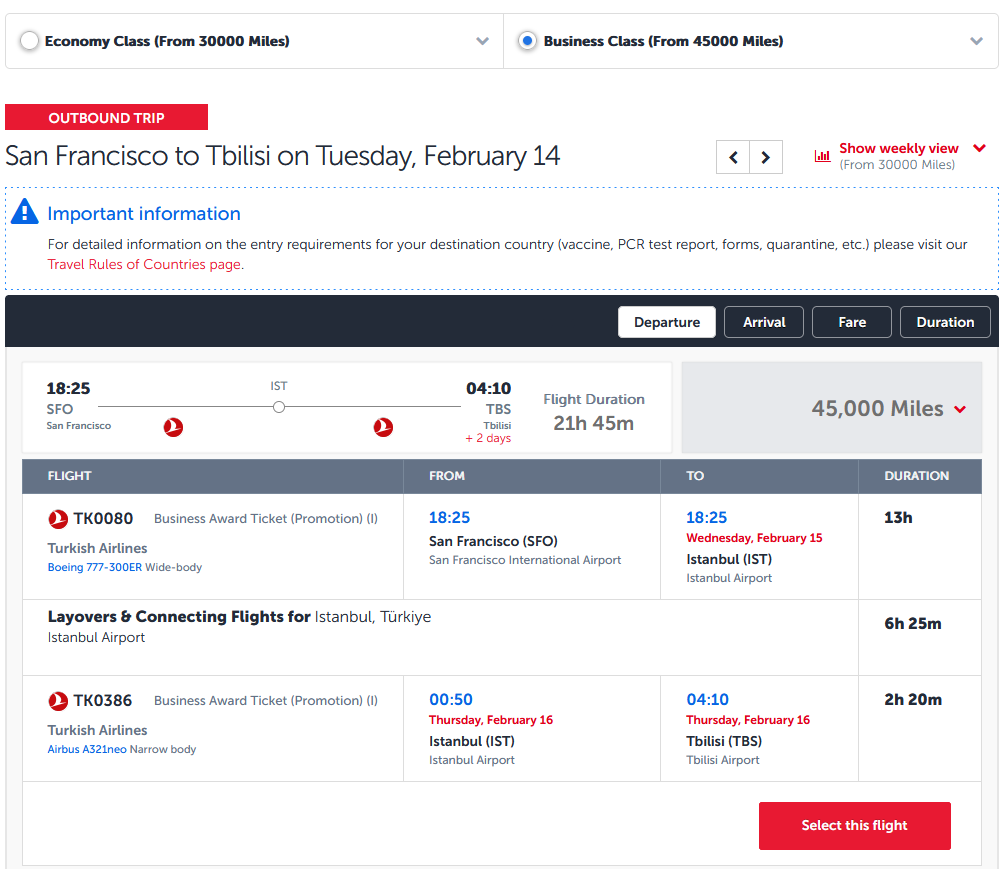Click the 6h 25m layover duration
The image size is (1001, 869).
tap(913, 624)
